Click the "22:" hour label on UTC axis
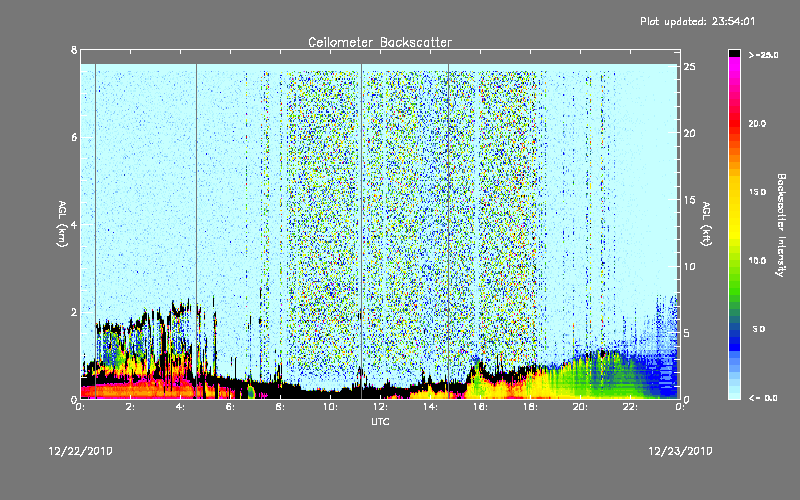This screenshot has width=800, height=500. point(630,407)
